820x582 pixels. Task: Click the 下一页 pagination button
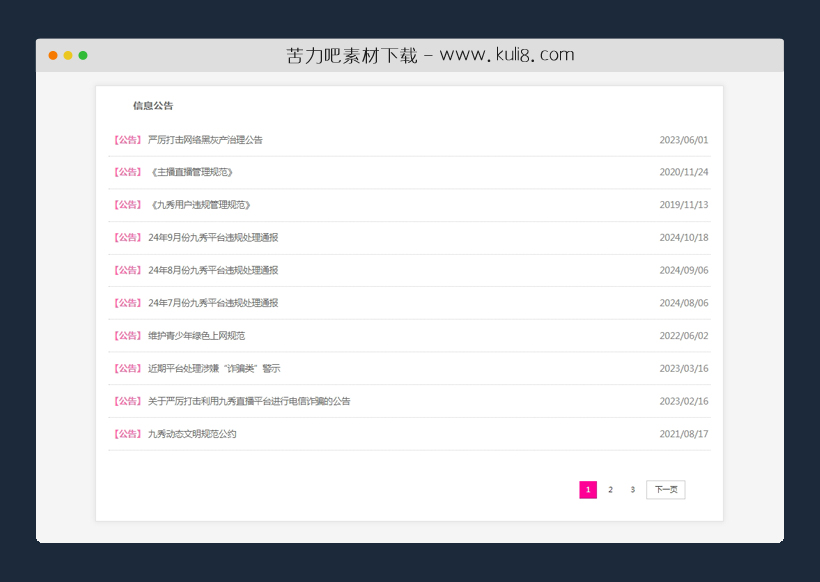(666, 489)
